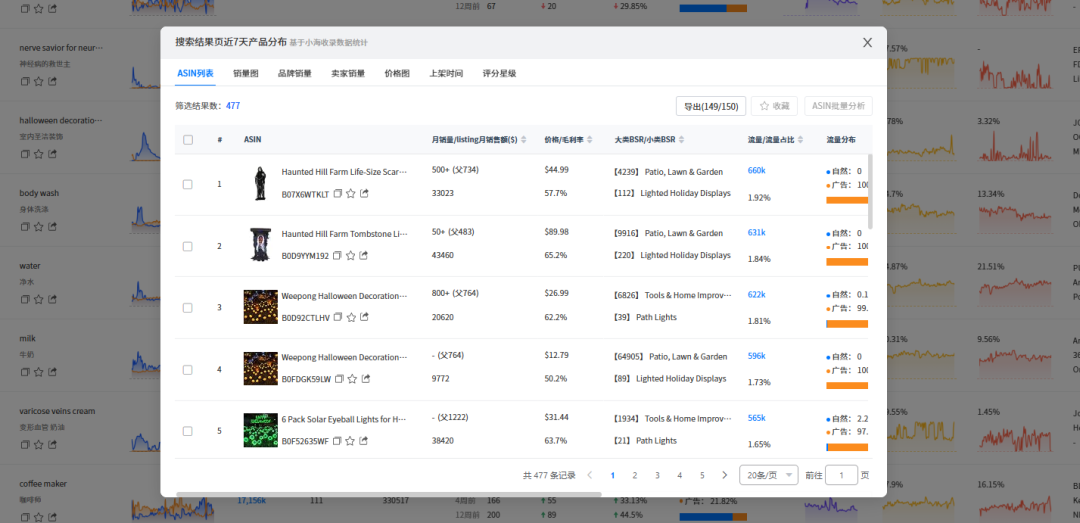Click the ASIN批量分析 button

(x=838, y=106)
